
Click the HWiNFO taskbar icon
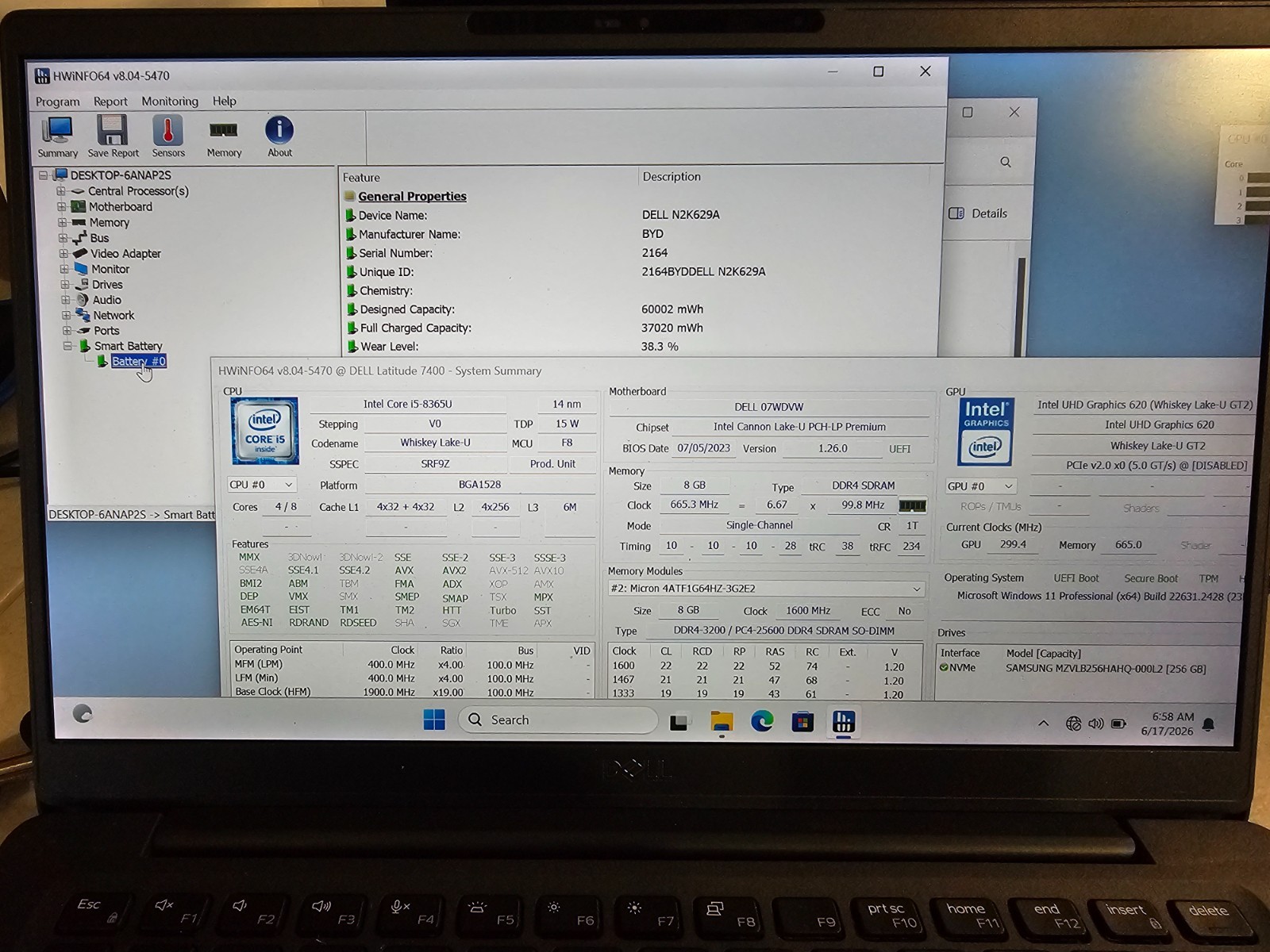tap(843, 723)
